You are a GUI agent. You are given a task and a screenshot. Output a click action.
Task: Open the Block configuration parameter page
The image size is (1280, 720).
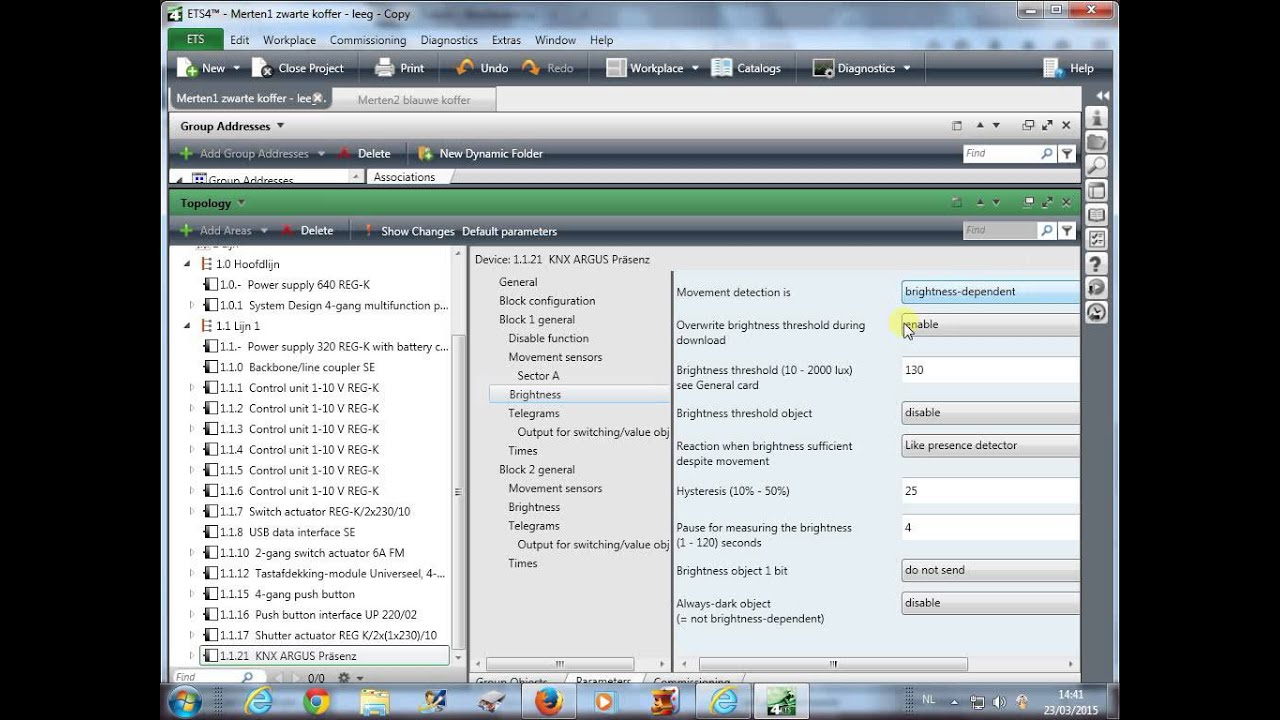547,301
